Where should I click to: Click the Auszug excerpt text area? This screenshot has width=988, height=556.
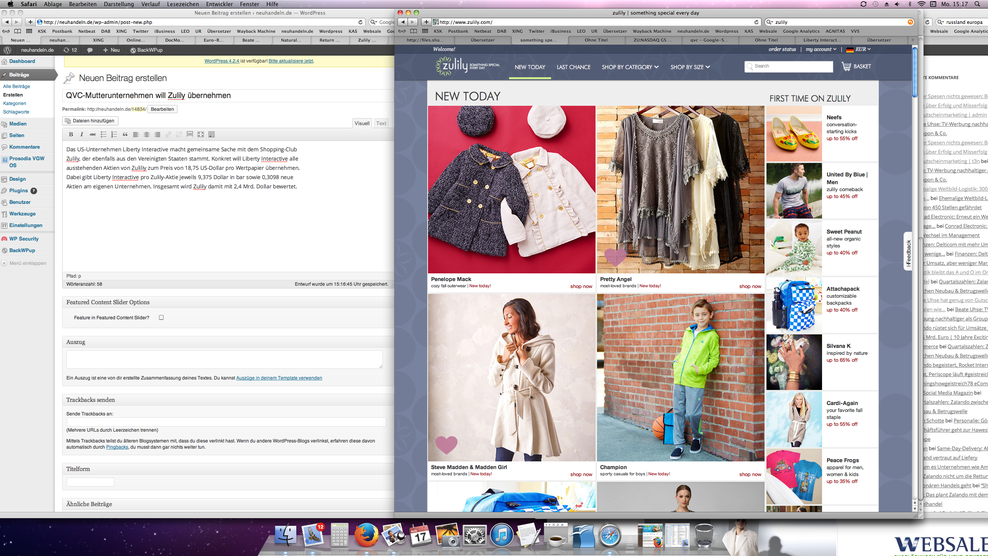224,359
